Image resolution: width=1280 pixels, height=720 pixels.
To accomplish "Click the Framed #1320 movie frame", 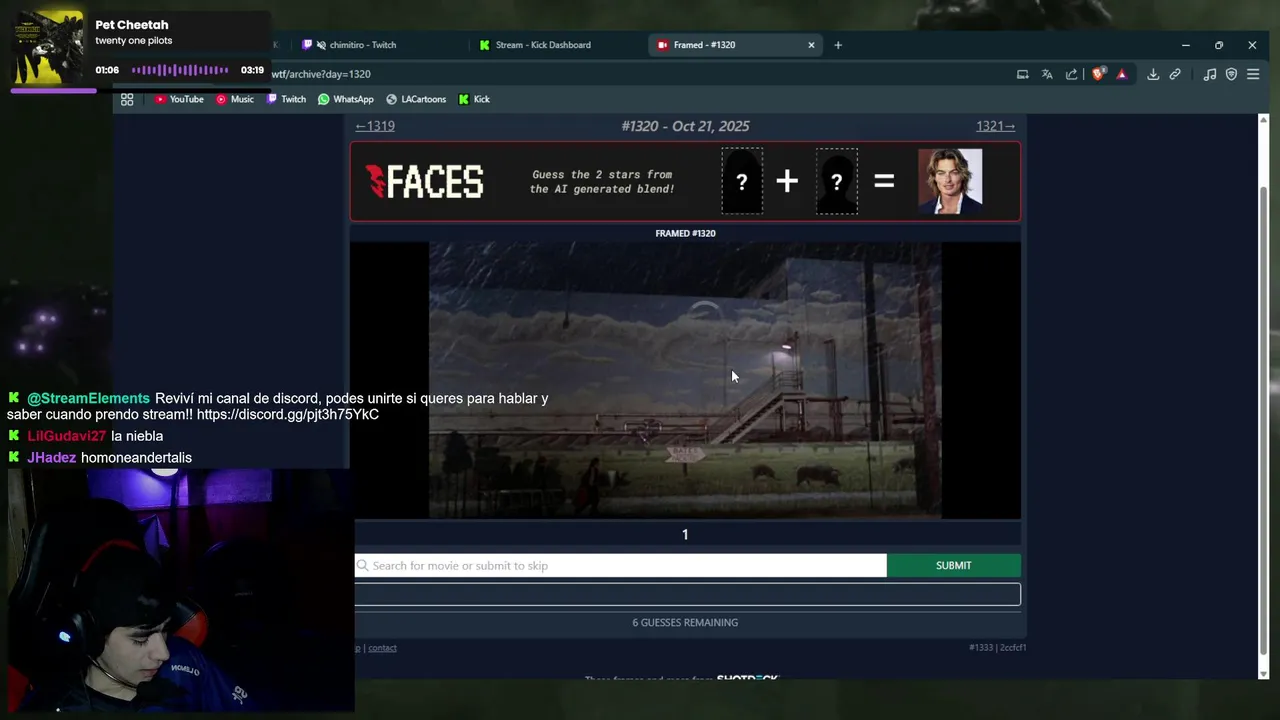I will [685, 380].
